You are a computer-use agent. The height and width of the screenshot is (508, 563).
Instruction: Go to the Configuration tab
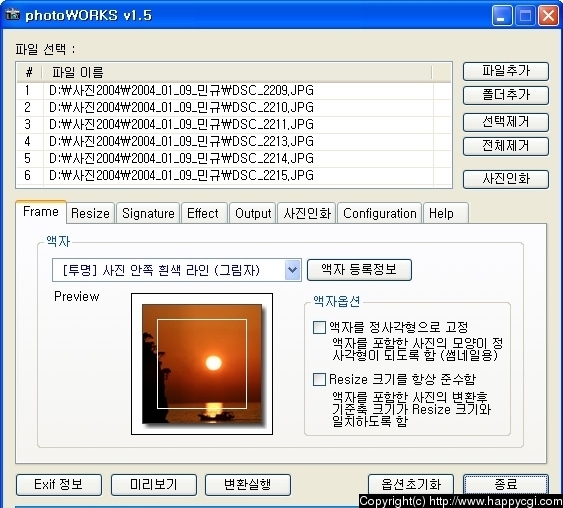(x=380, y=213)
